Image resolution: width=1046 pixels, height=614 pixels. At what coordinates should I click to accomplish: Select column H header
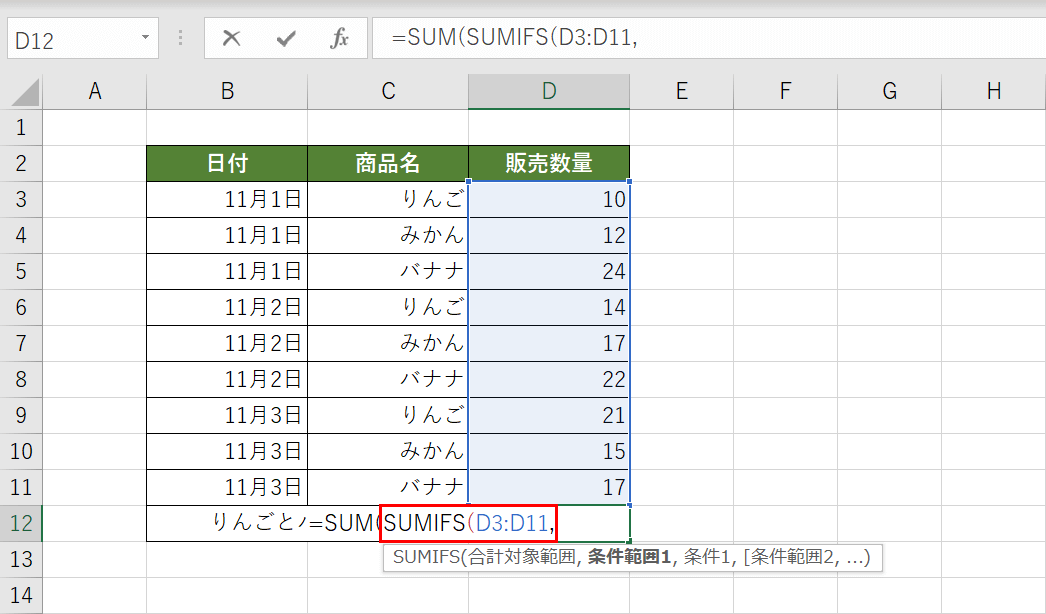pyautogui.click(x=993, y=92)
